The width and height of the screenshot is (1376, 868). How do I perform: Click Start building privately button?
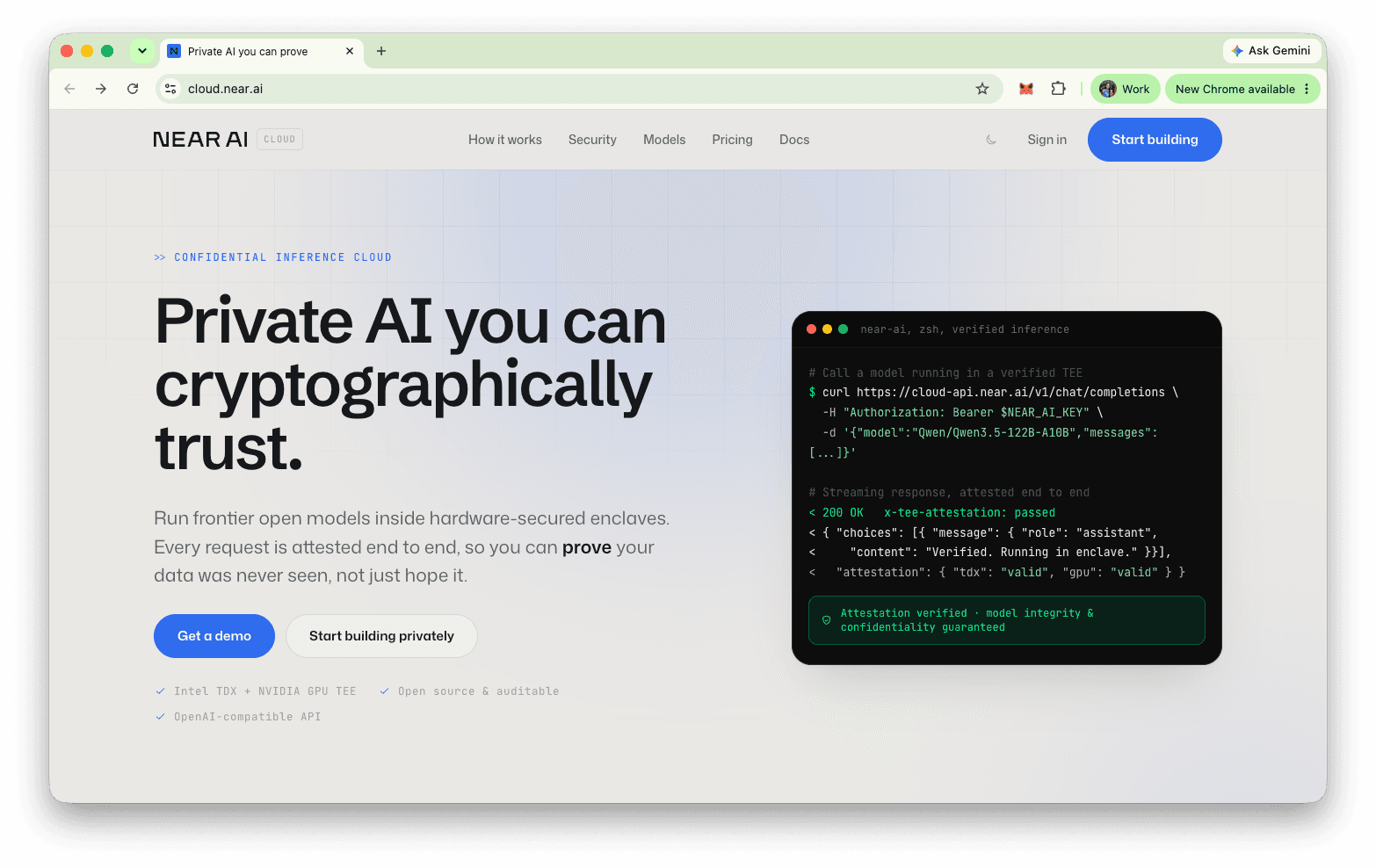[x=381, y=636]
